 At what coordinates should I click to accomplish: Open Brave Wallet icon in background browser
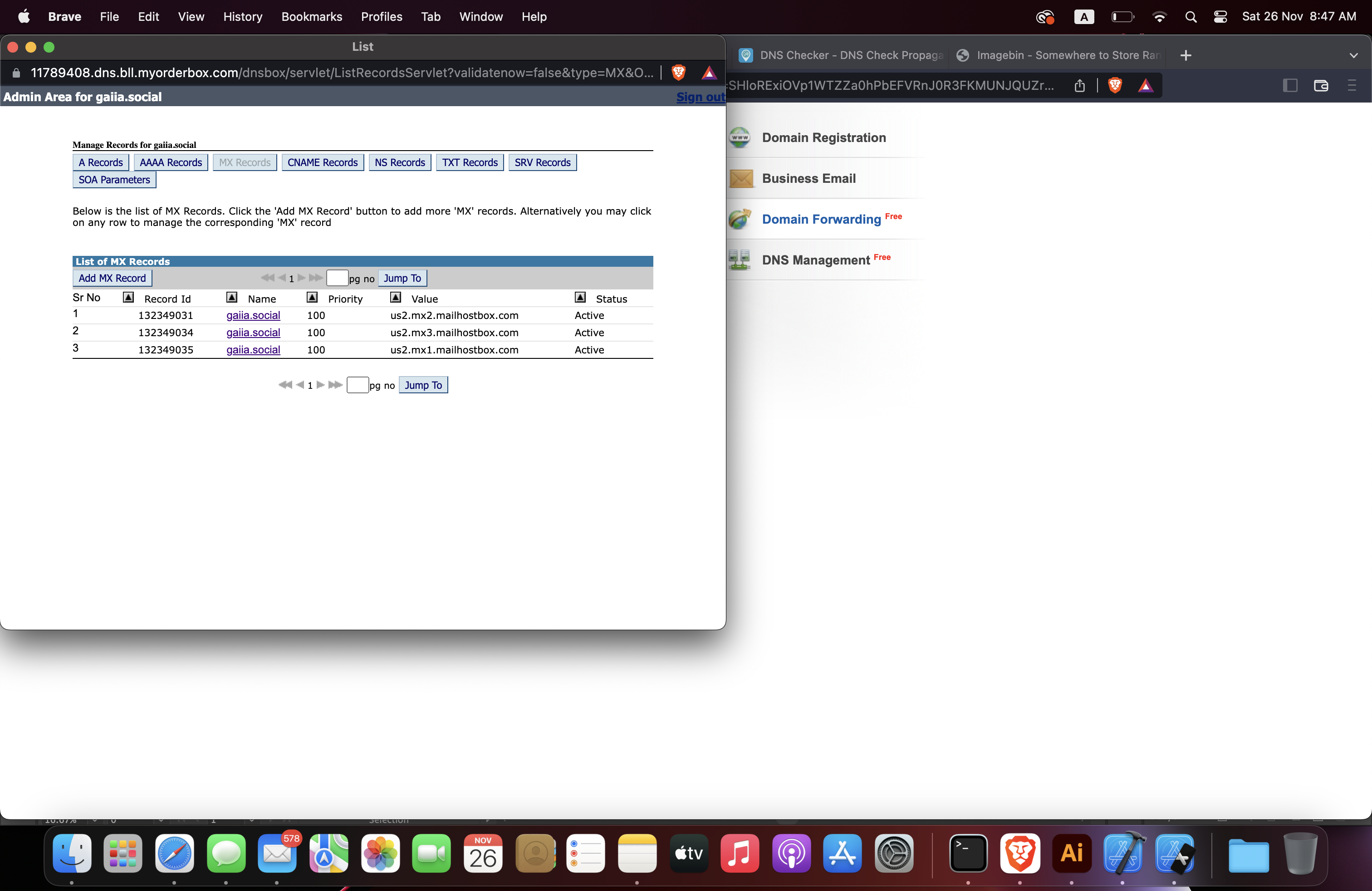[1321, 86]
